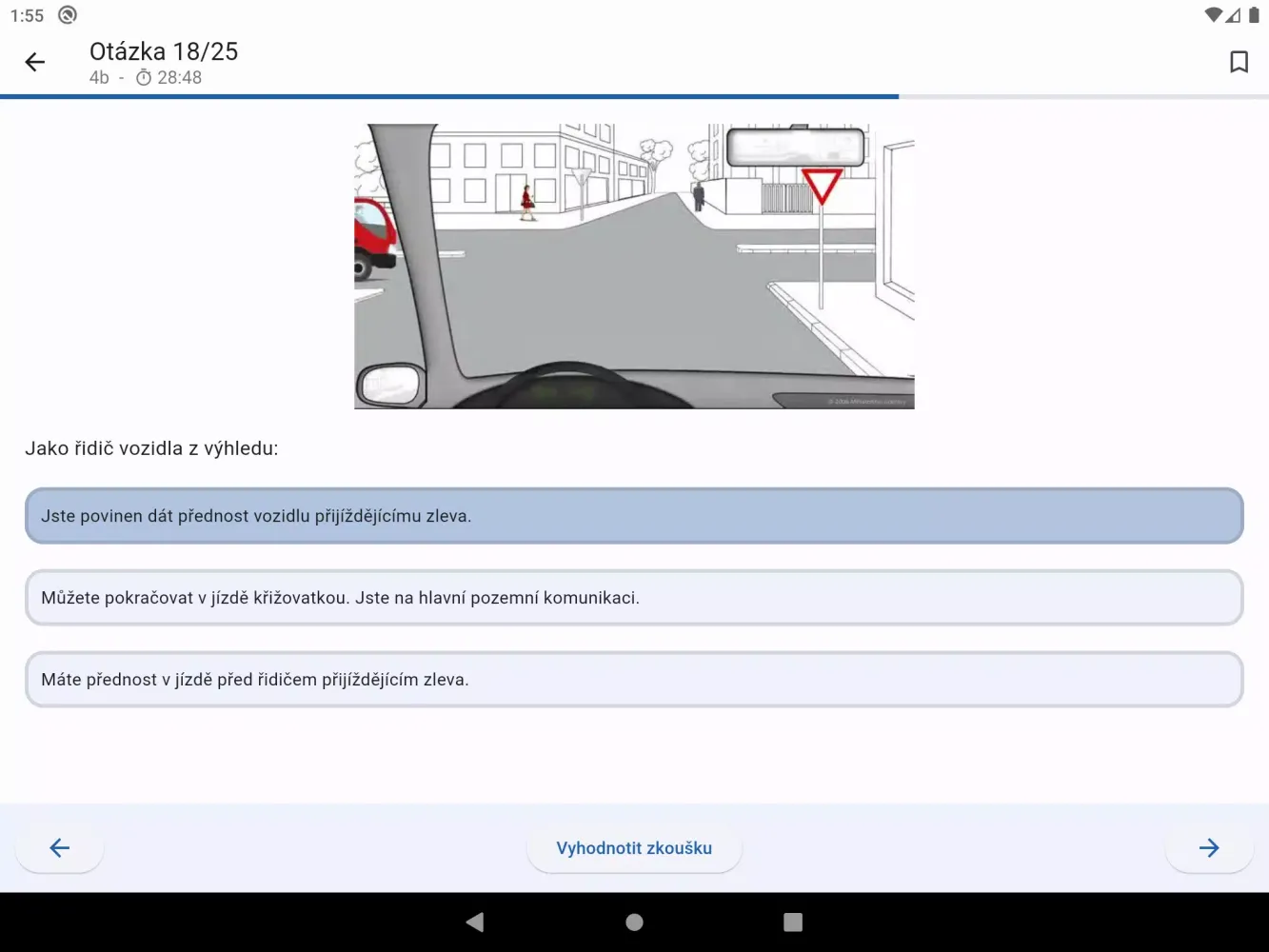Screen dimensions: 1269x952
Task: Tap the question text 'Jako řidič vozidla z výhledu'
Action: tap(151, 448)
